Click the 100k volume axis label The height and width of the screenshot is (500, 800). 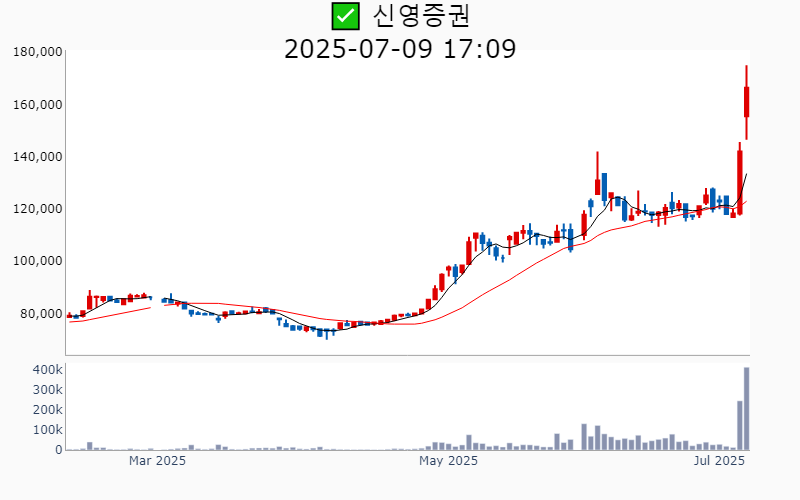point(47,430)
